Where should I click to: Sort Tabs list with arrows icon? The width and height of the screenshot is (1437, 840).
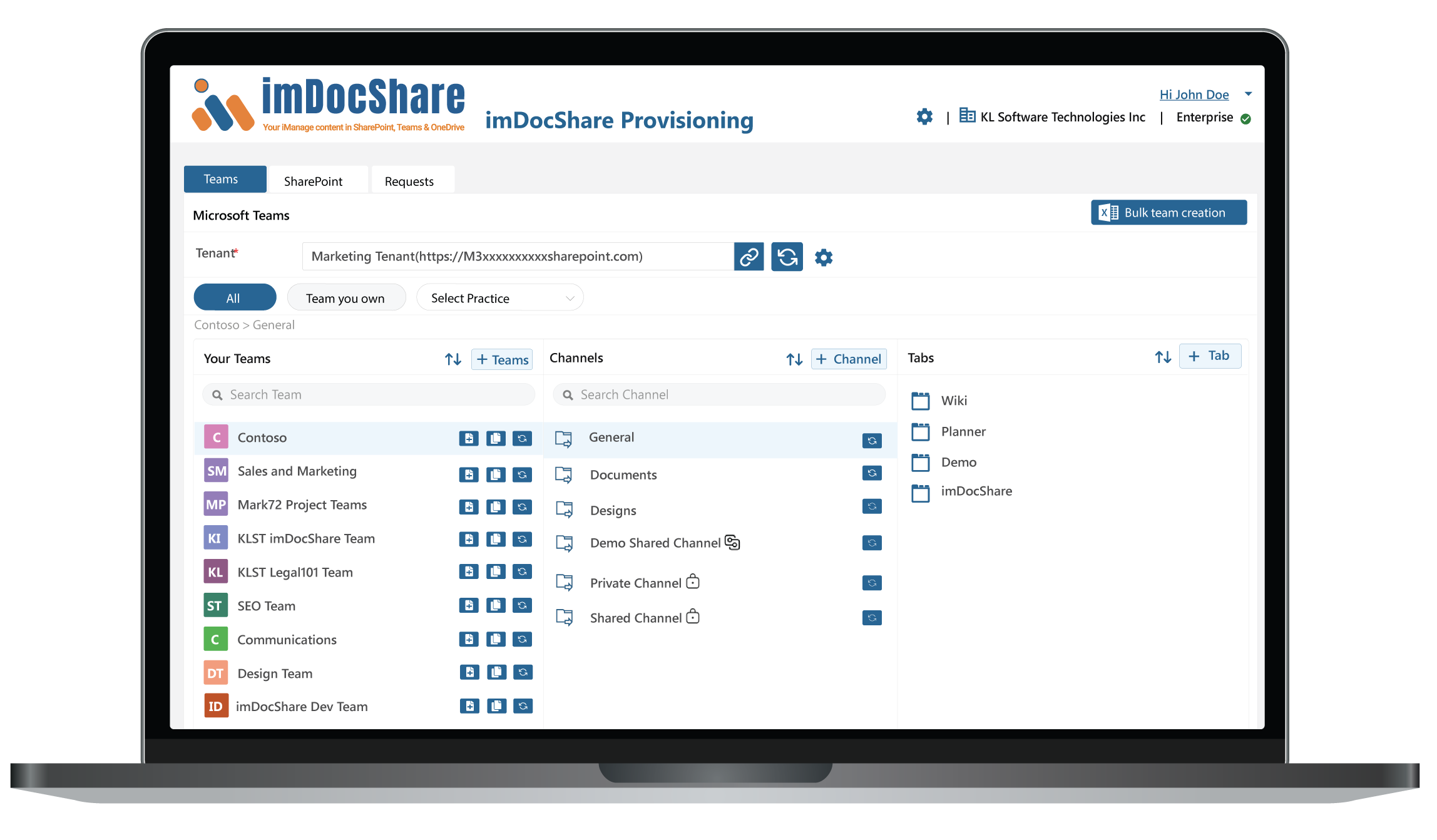(1163, 357)
